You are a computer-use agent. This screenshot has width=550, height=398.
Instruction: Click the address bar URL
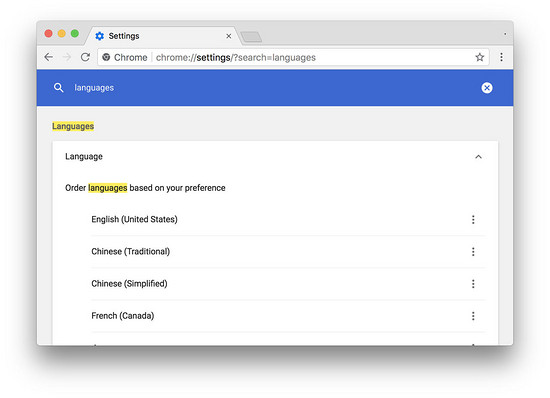point(236,58)
